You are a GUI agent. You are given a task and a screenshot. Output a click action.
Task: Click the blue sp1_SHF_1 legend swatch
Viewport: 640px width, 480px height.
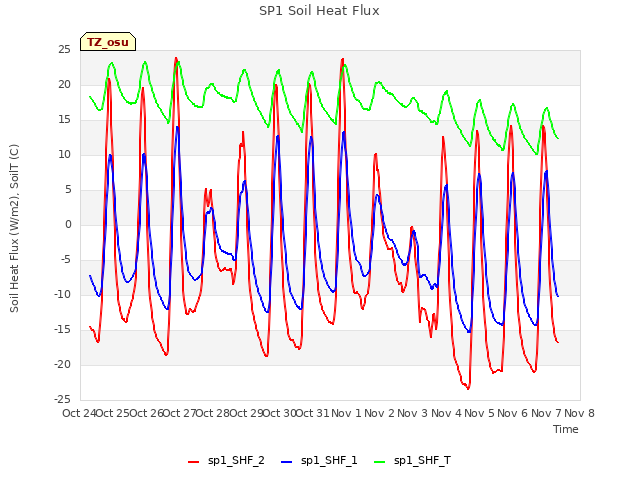click(287, 462)
